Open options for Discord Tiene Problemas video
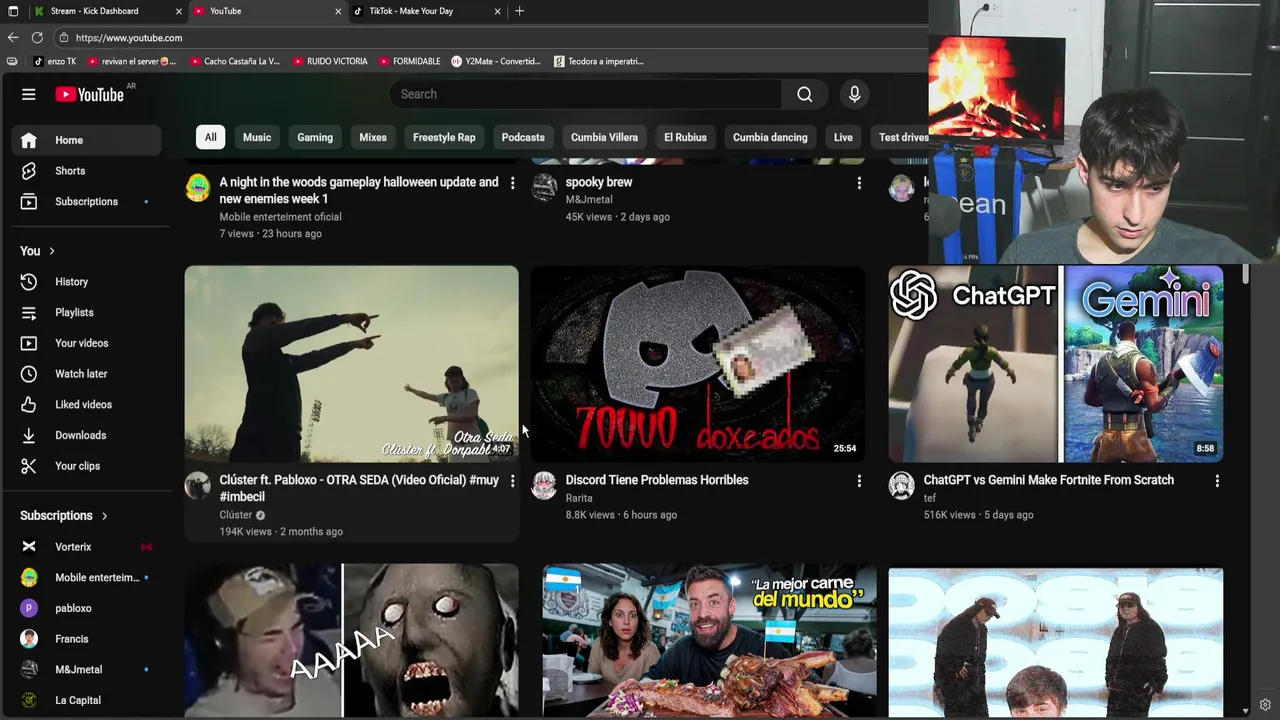Screen dimensions: 1280x720 (x=859, y=481)
